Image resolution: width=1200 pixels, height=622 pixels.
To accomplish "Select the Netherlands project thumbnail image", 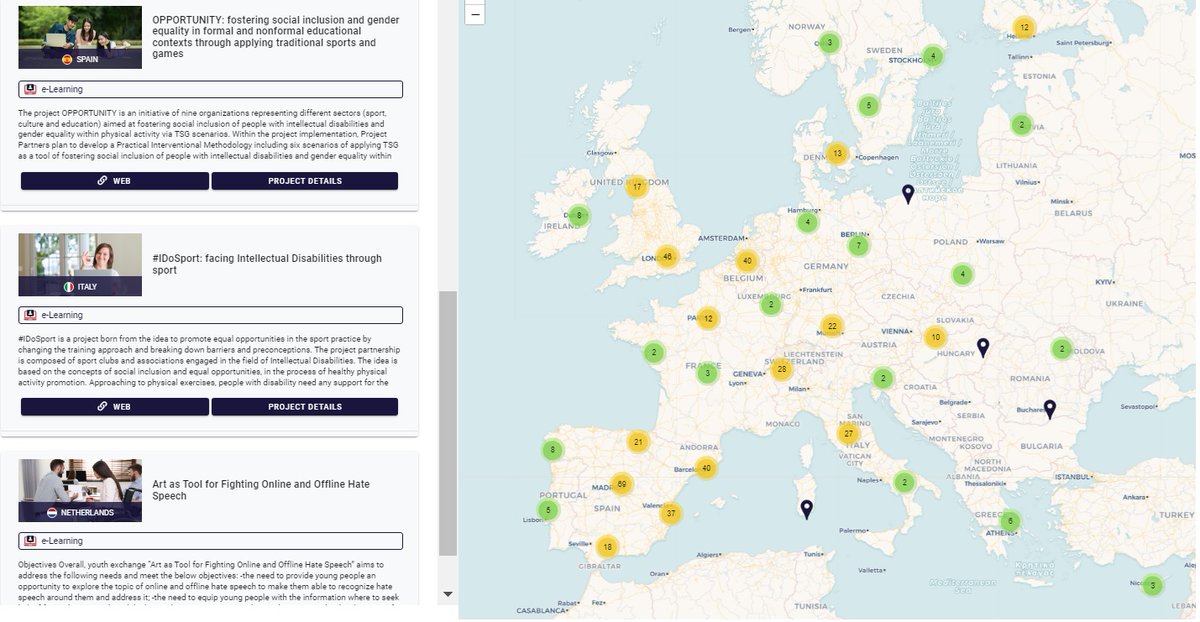I will click(x=80, y=491).
